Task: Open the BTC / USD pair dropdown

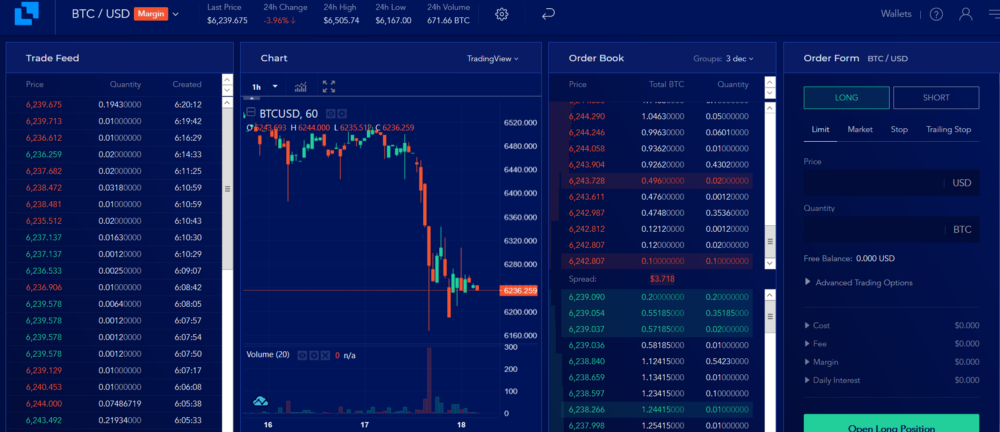Action: click(124, 14)
